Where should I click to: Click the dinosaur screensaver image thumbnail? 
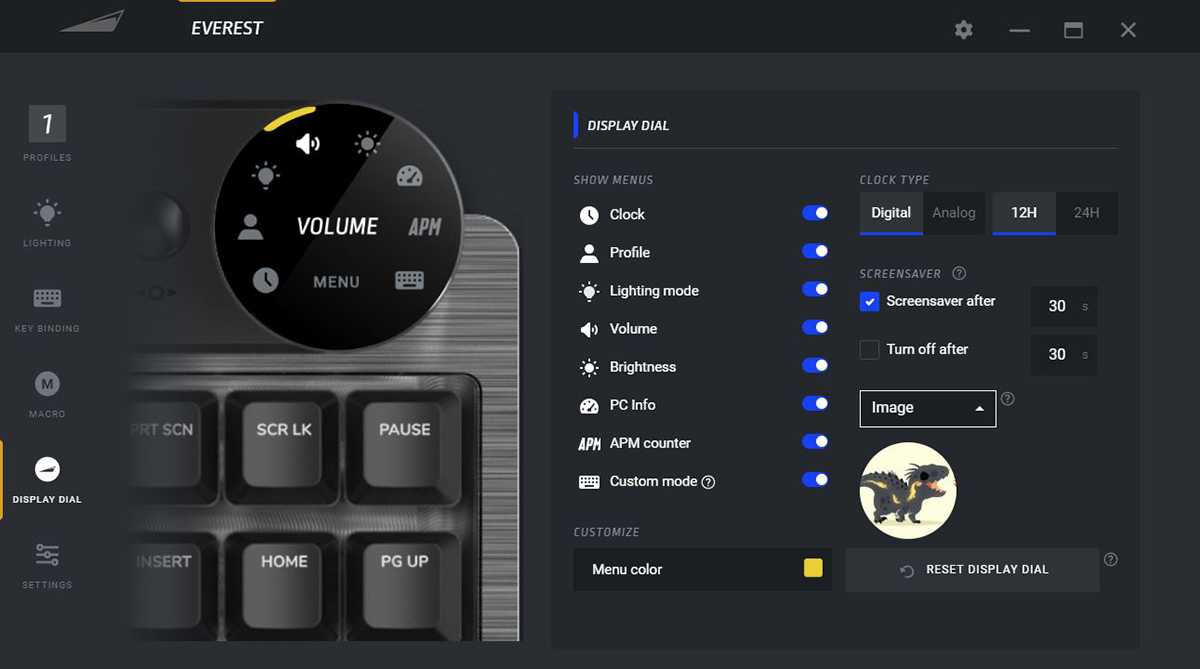pos(908,491)
